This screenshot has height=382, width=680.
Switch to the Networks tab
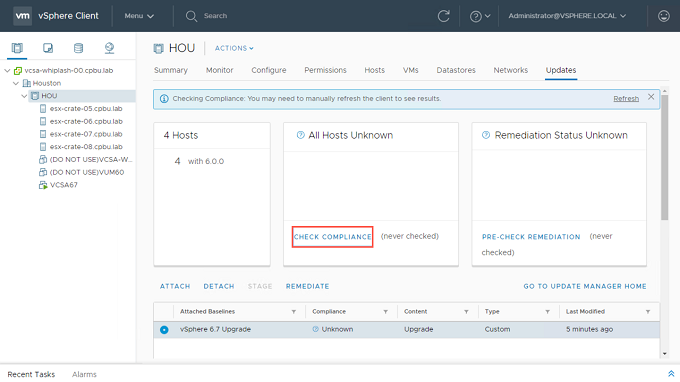pos(510,70)
